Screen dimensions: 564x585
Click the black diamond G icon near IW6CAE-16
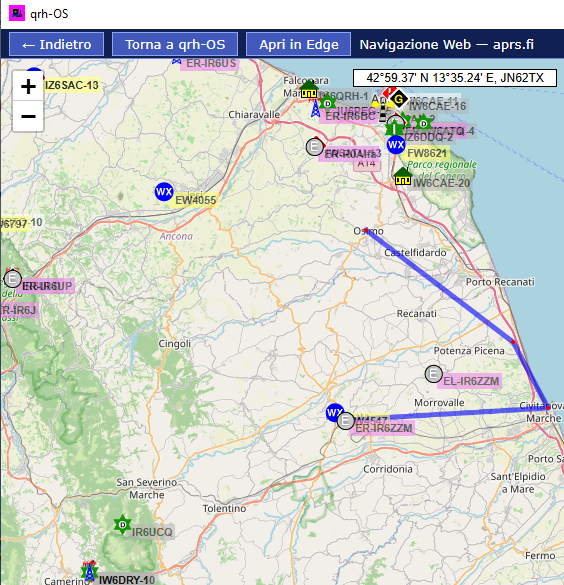399,99
